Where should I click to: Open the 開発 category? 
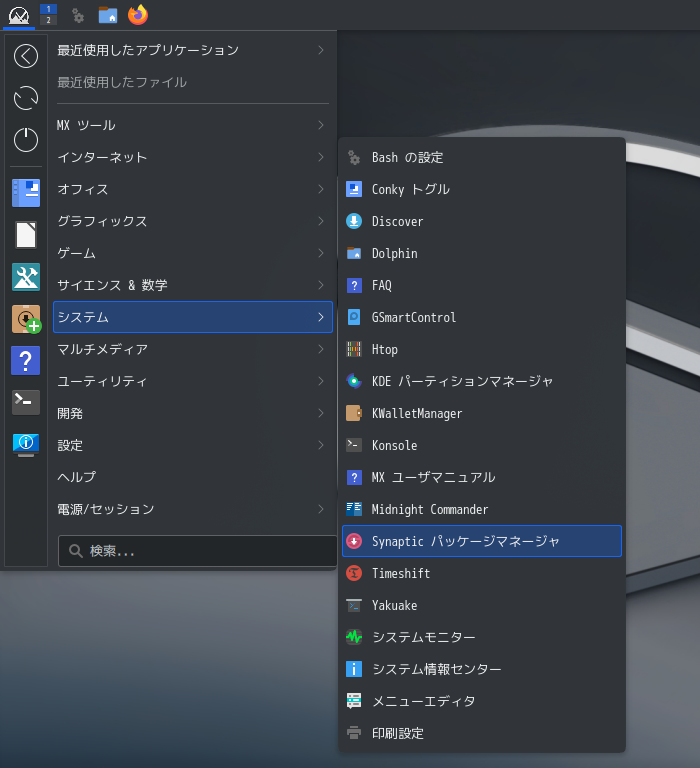(193, 413)
